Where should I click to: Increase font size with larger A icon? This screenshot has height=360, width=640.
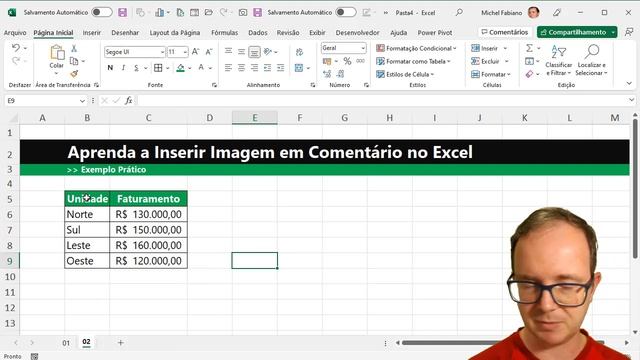tap(196, 52)
